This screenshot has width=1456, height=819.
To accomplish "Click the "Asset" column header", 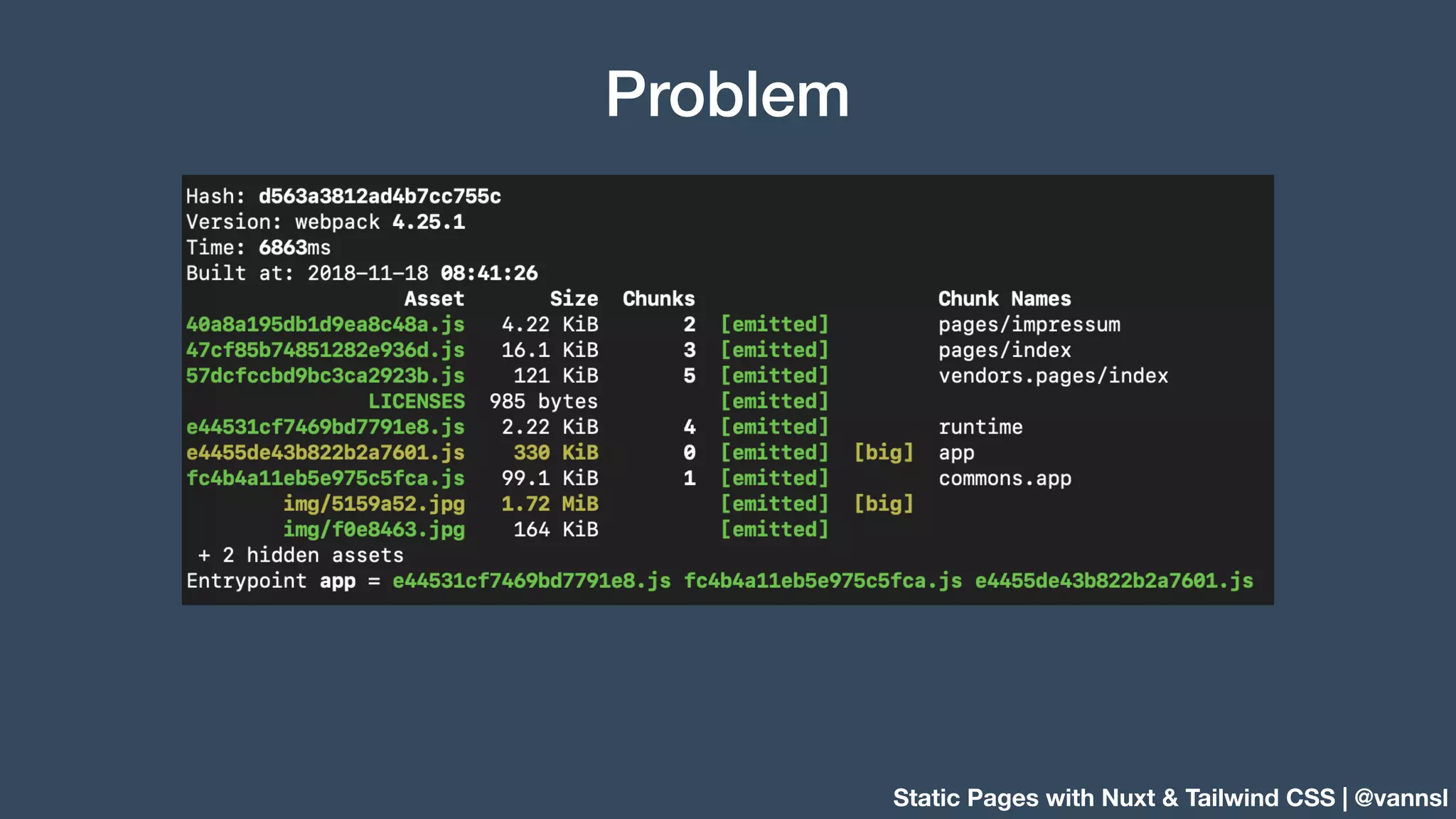I will point(434,299).
